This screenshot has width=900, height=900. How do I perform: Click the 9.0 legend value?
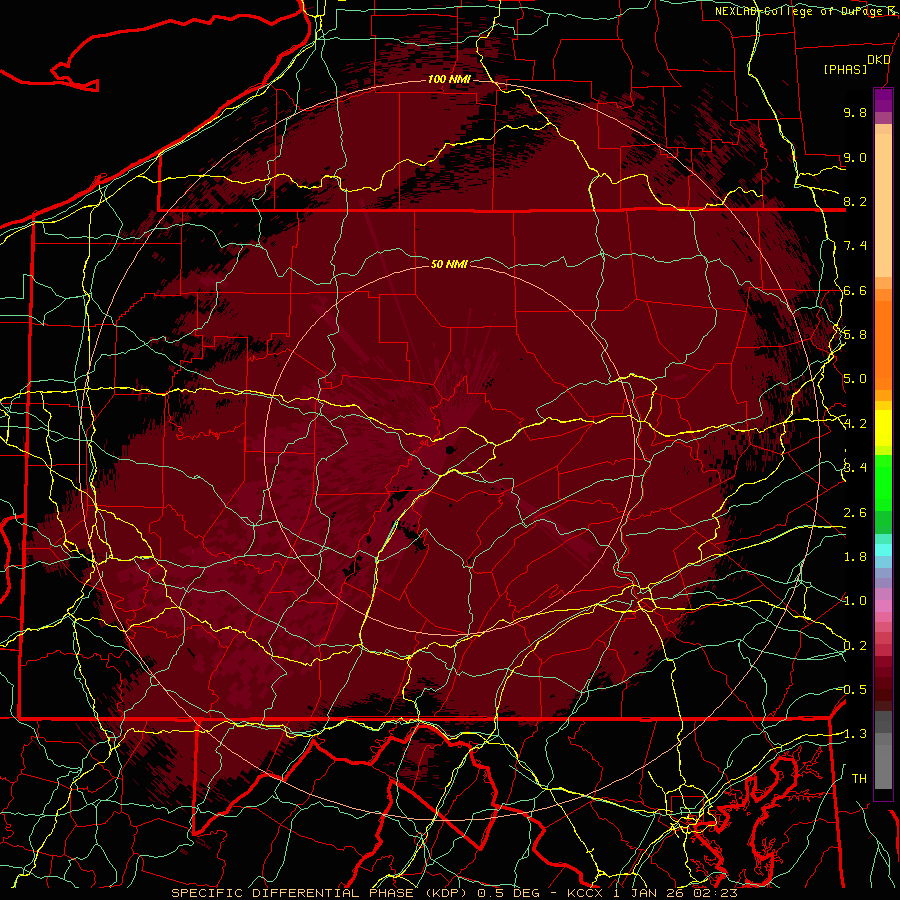coord(855,157)
